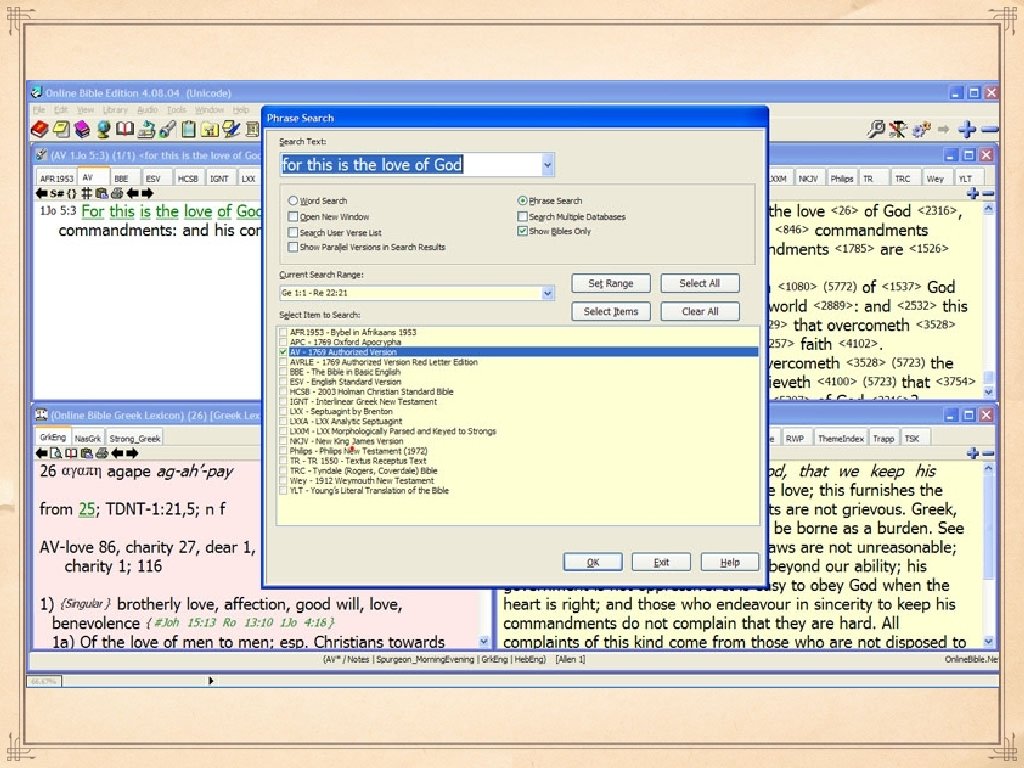
Task: Open the Search Text dropdown arrow
Action: click(x=547, y=165)
